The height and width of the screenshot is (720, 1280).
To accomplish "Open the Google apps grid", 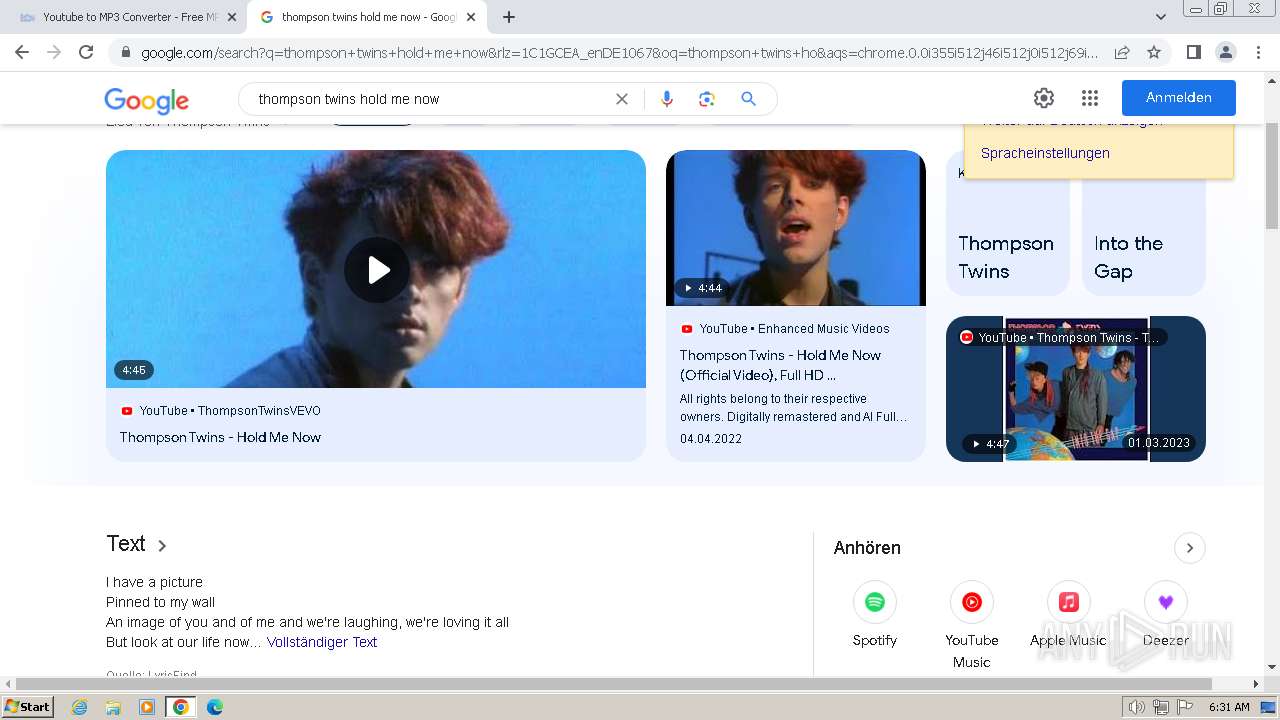I will (1090, 98).
